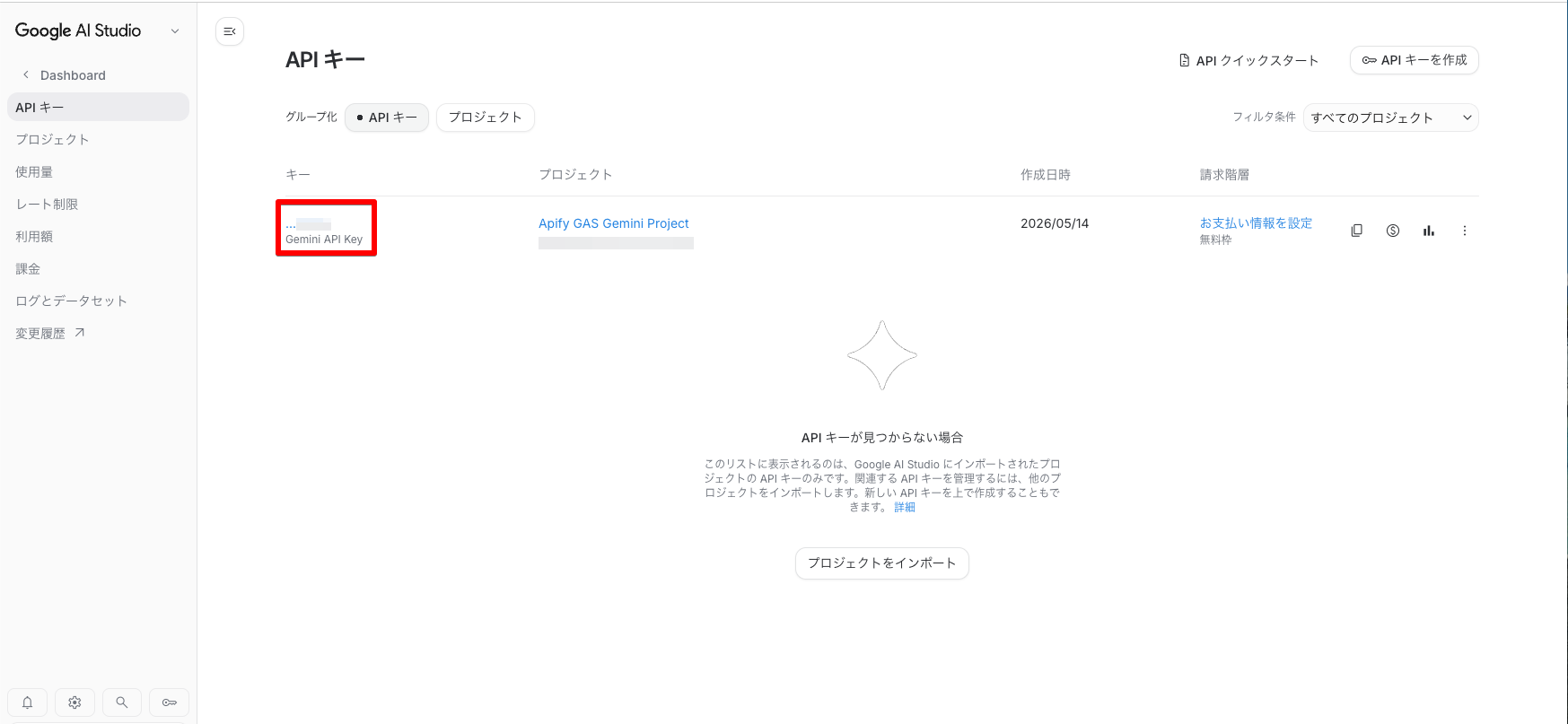View usage with the bar chart icon
Viewport: 1568px width, 724px height.
(1428, 231)
